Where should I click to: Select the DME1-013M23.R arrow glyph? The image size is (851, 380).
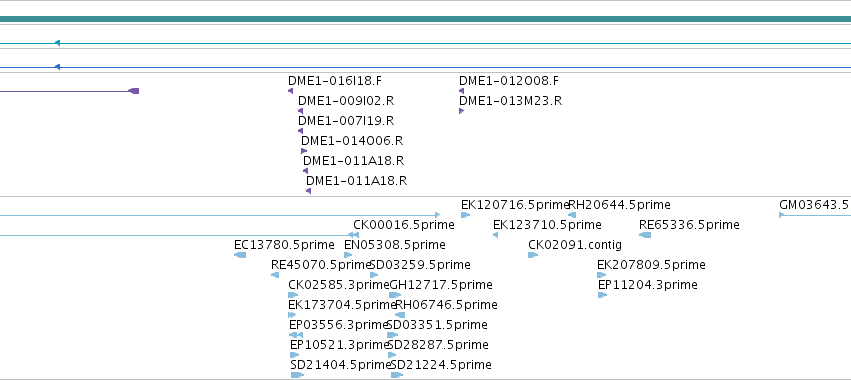[x=461, y=111]
